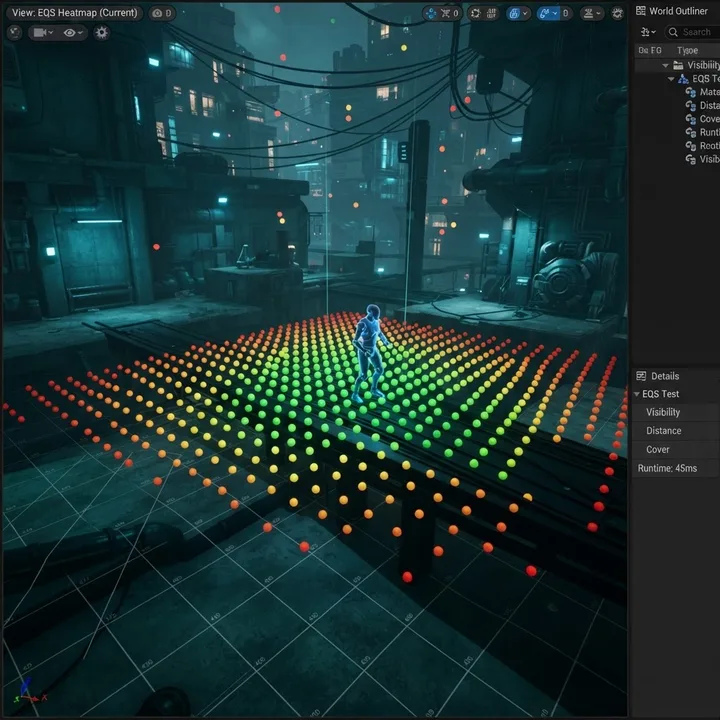The width and height of the screenshot is (720, 720).
Task: Click the component icon beside Visib...
Action: 691,159
